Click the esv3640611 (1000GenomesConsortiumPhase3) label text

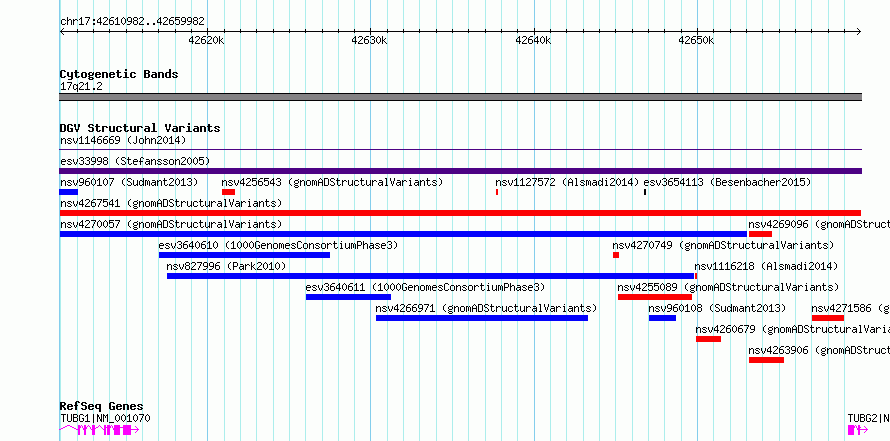(x=425, y=287)
